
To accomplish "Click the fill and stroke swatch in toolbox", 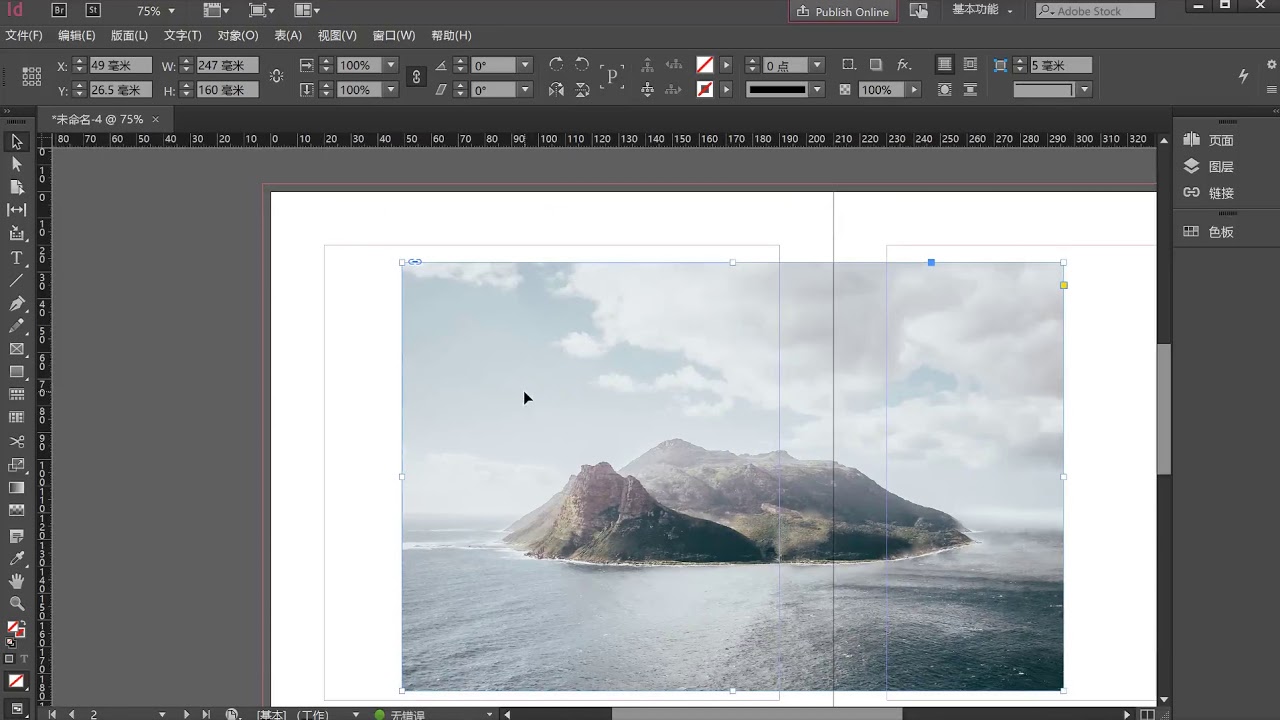I will (16, 630).
